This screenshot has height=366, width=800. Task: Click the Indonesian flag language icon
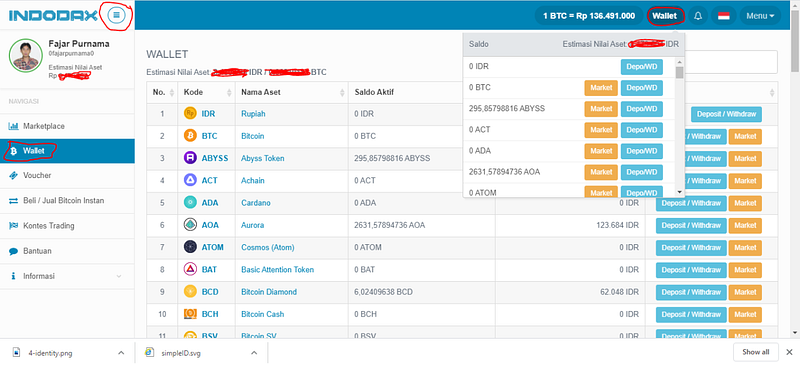[723, 16]
